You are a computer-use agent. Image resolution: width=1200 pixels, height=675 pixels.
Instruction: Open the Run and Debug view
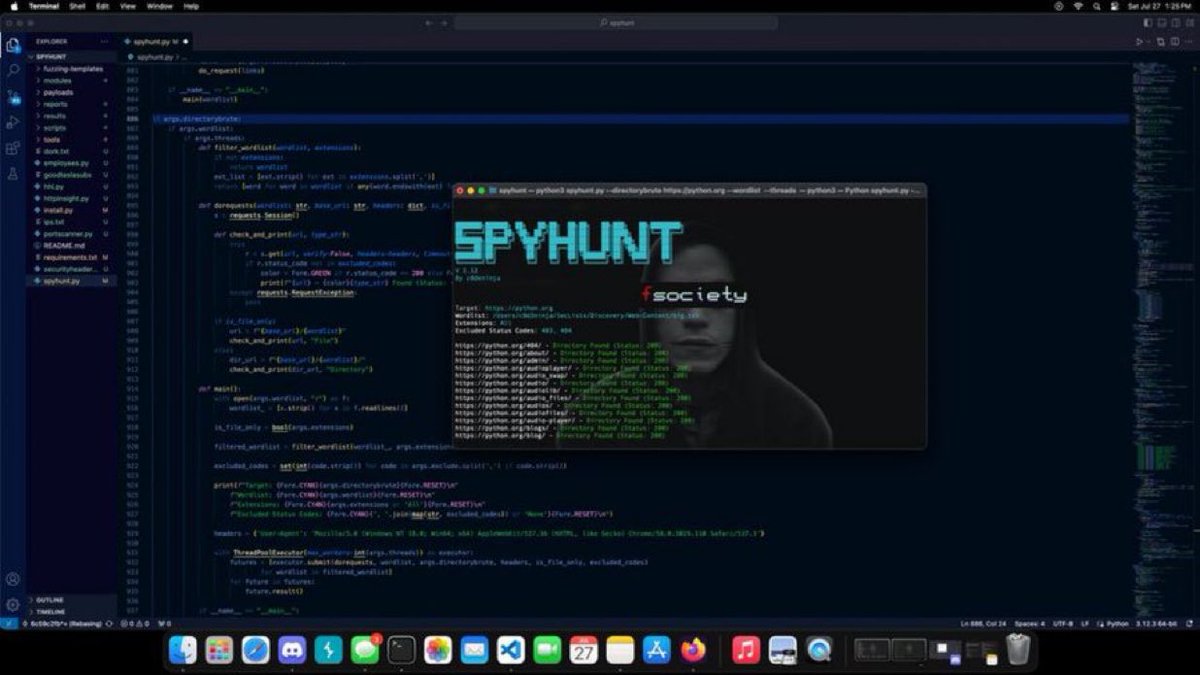tap(12, 122)
